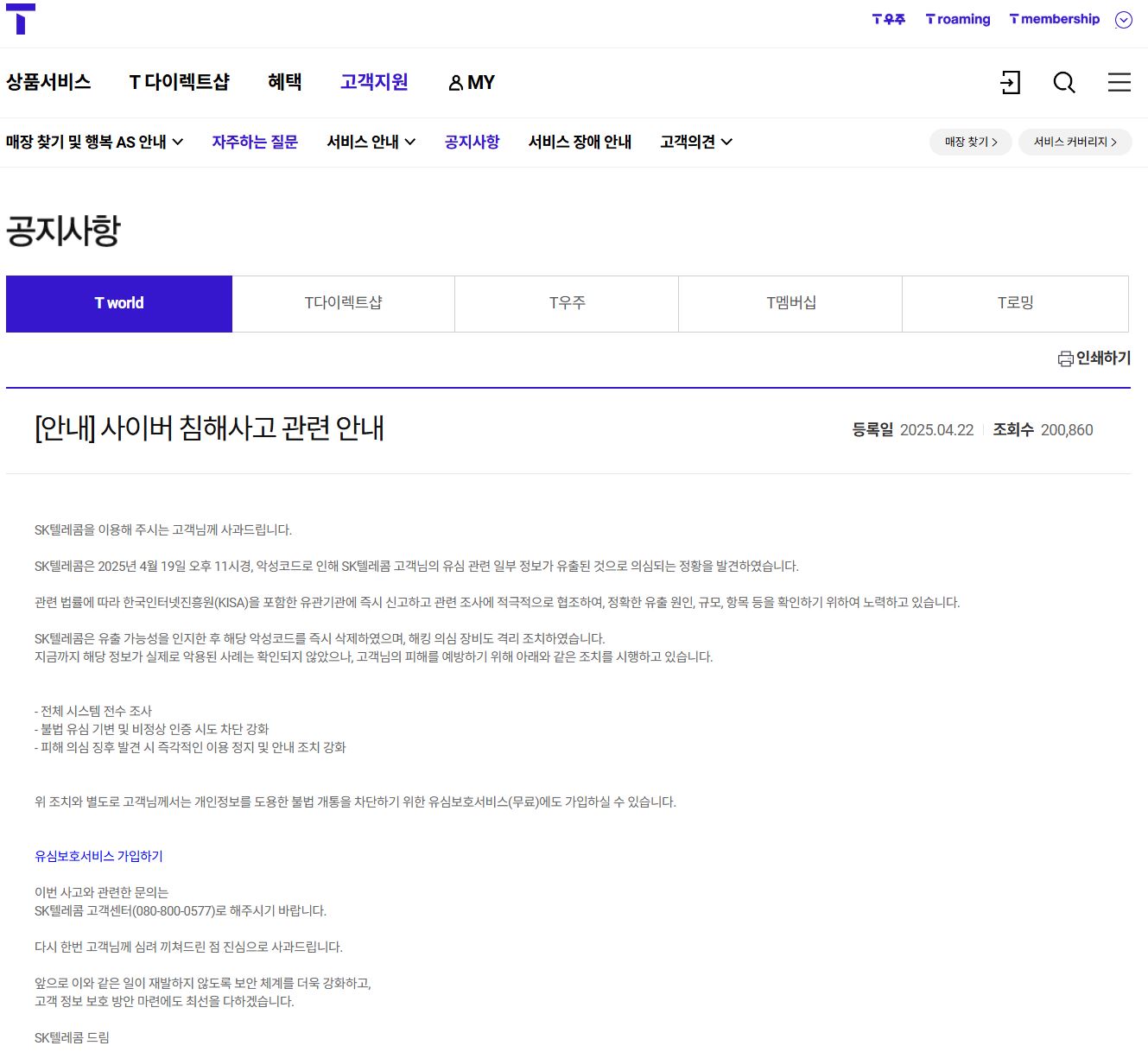Viewport: 1148px width, 1052px height.
Task: Click the notice title 사이버 침해사고 관련 안내
Action: click(x=209, y=428)
